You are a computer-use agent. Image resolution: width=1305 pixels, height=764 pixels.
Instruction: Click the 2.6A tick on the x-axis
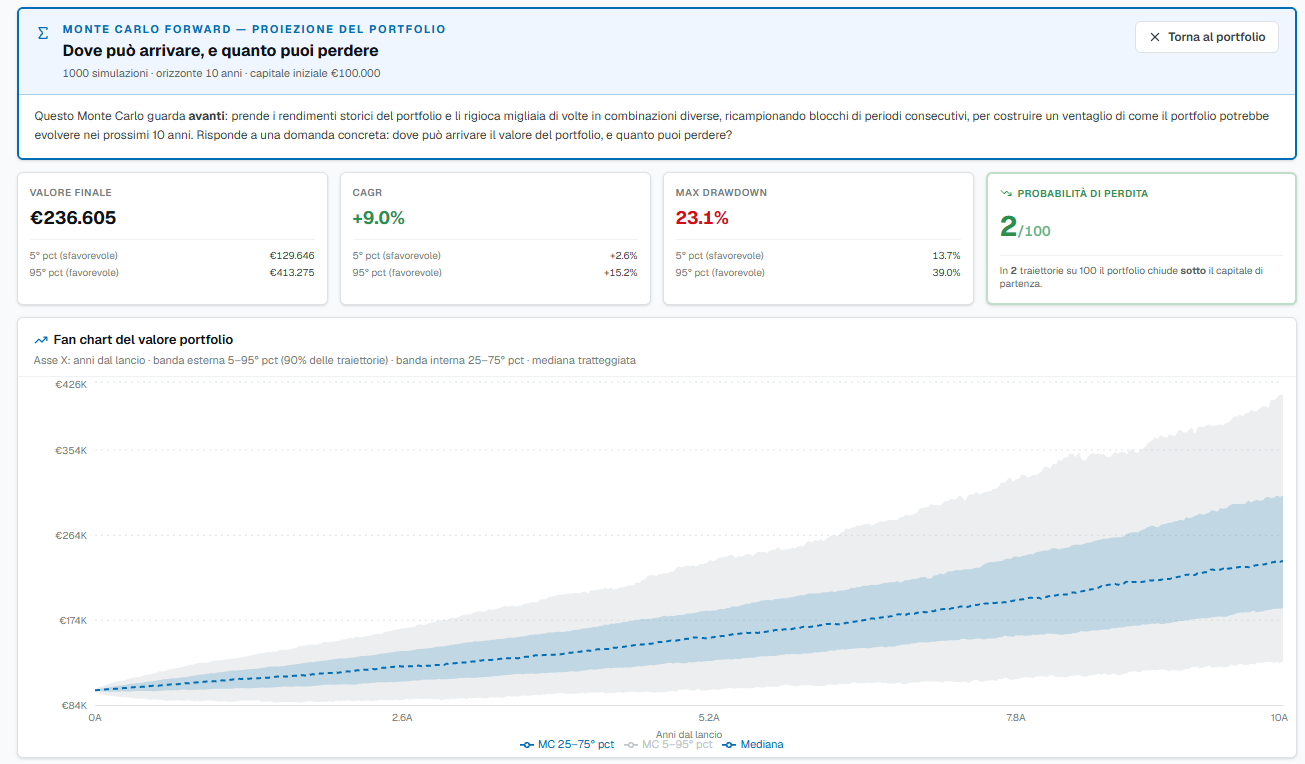click(x=402, y=717)
